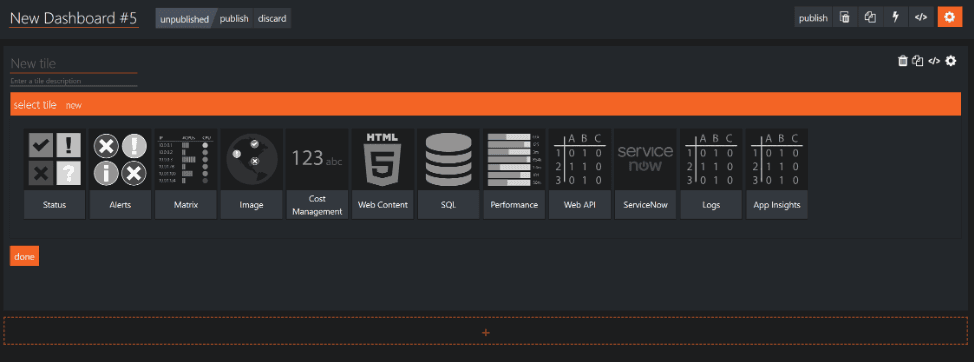The height and width of the screenshot is (362, 974).
Task: Discard the unpublished dashboard changes
Action: (272, 18)
